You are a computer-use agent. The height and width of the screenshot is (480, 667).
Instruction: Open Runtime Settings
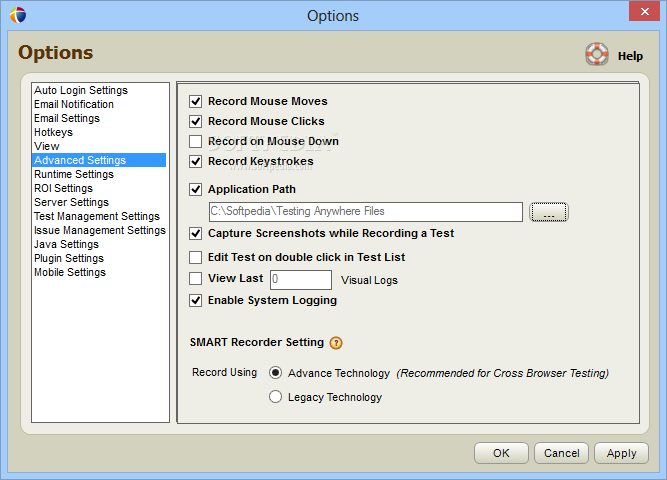pyautogui.click(x=74, y=174)
